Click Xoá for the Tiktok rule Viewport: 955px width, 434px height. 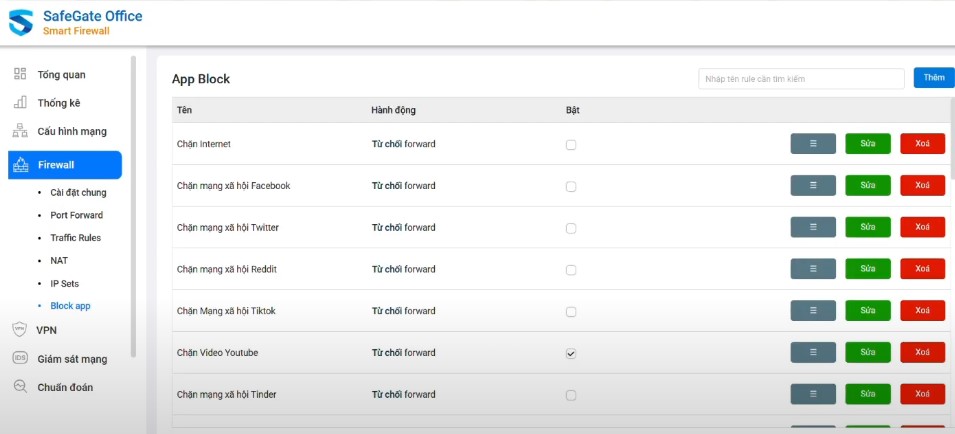tap(923, 310)
